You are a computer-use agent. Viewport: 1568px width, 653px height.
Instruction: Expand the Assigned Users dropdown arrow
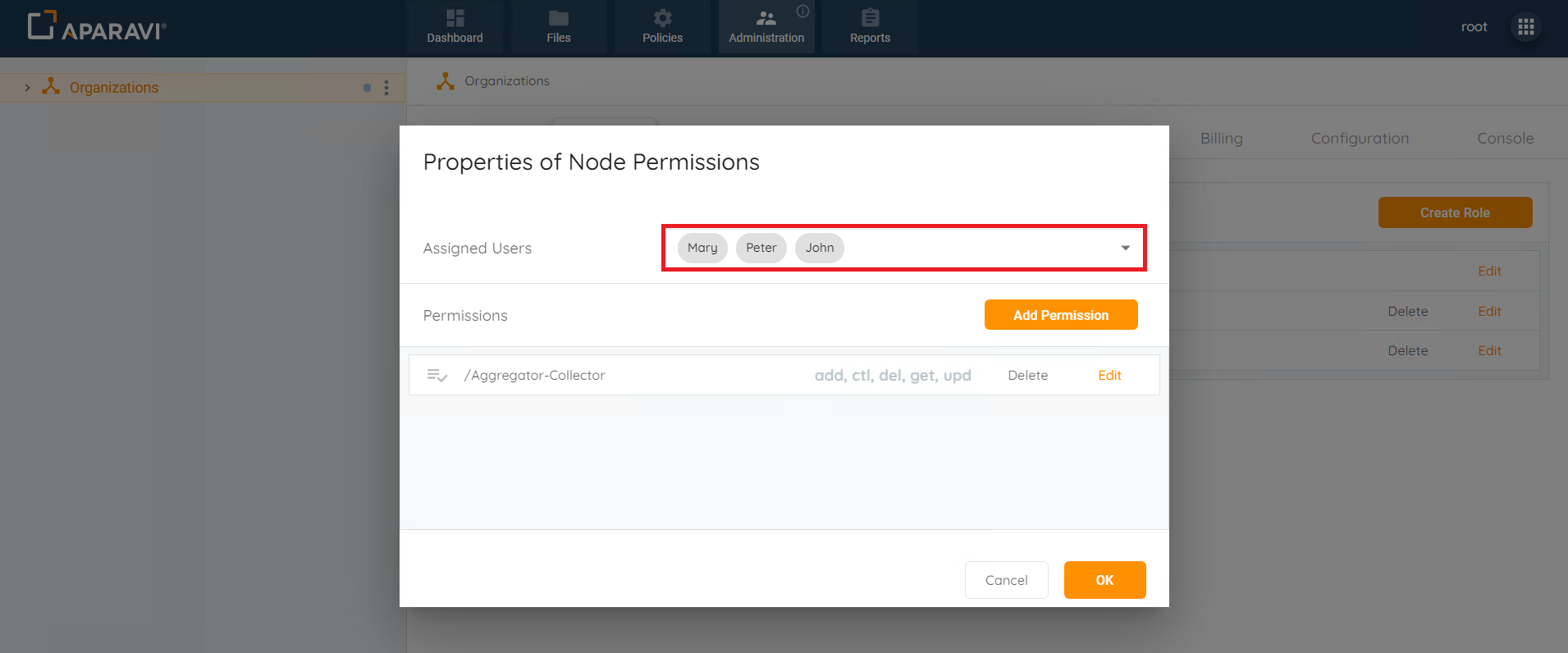point(1125,248)
